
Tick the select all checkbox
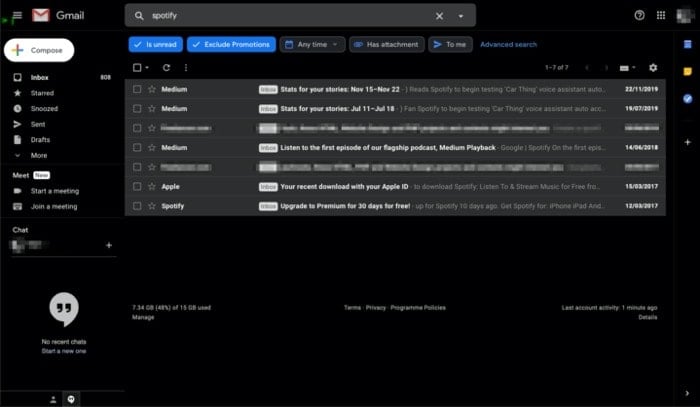[x=137, y=67]
